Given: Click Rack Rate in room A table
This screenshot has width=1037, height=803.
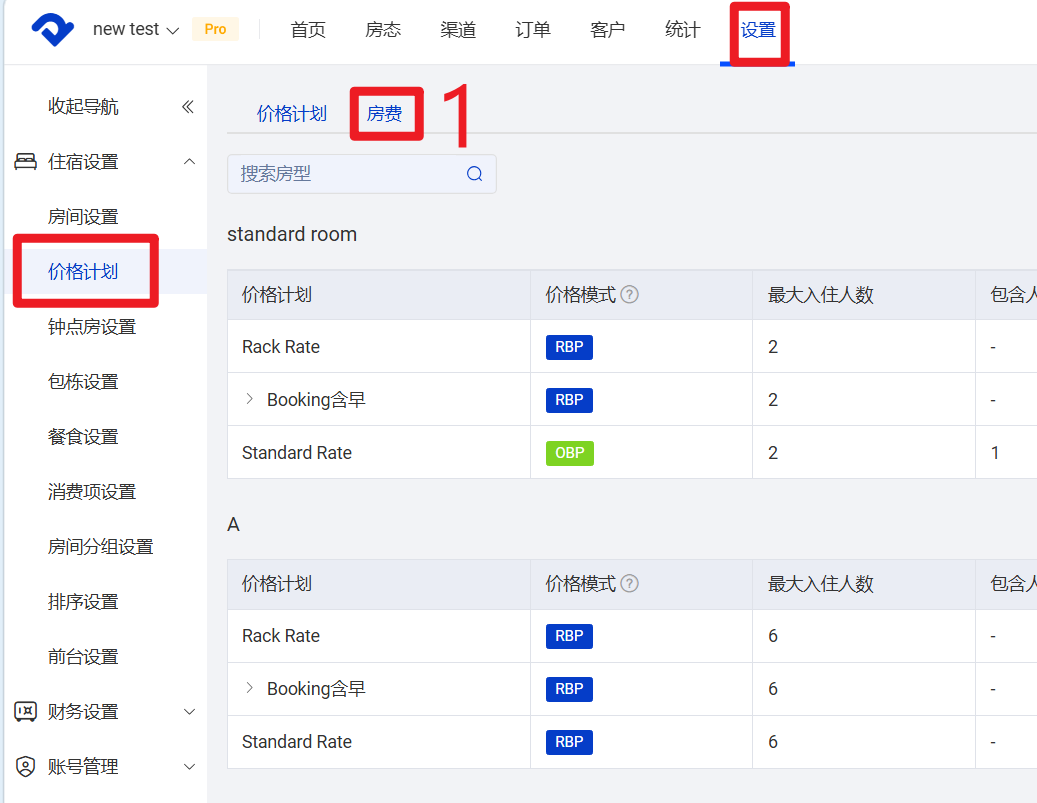Looking at the screenshot, I should coord(280,636).
